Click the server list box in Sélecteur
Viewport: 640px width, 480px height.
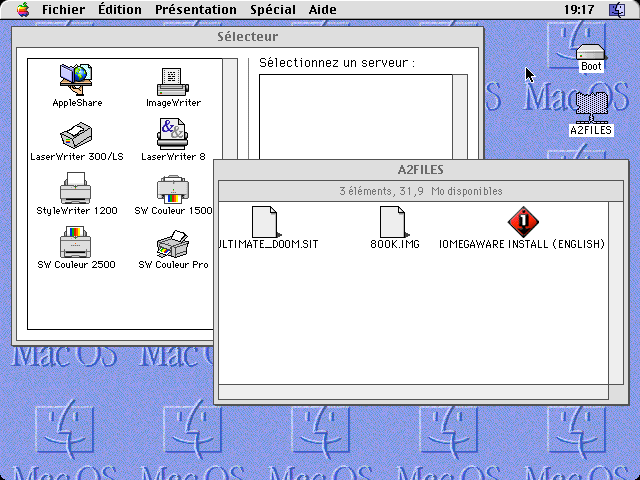pyautogui.click(x=356, y=117)
